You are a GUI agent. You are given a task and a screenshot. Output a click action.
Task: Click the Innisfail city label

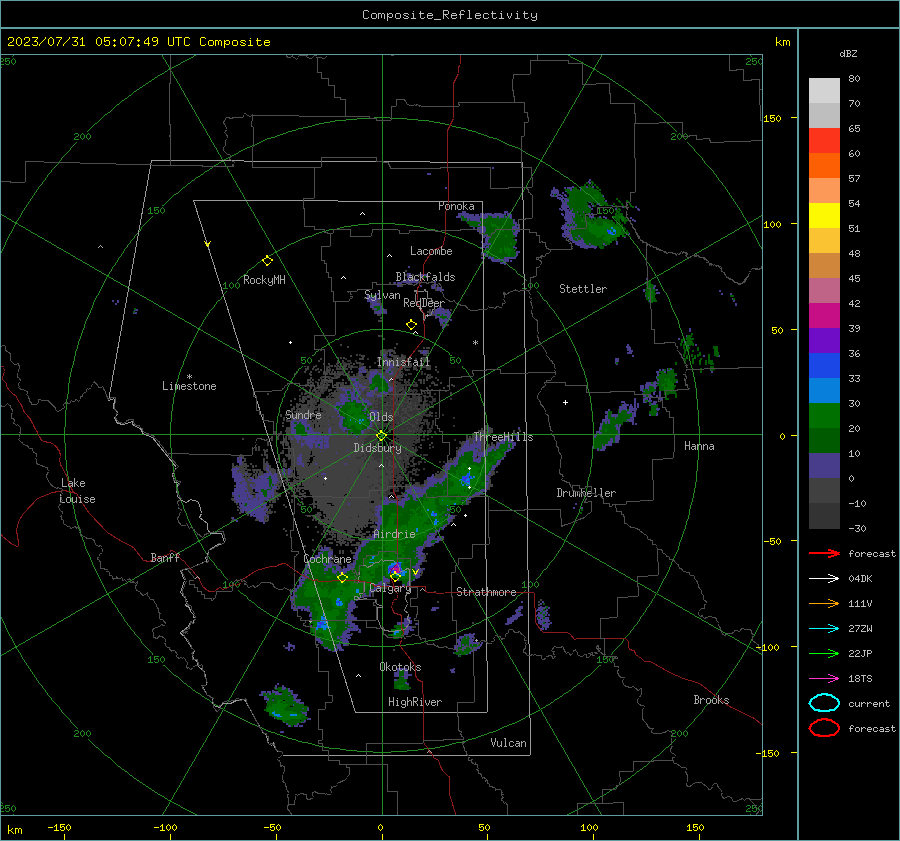(x=403, y=362)
